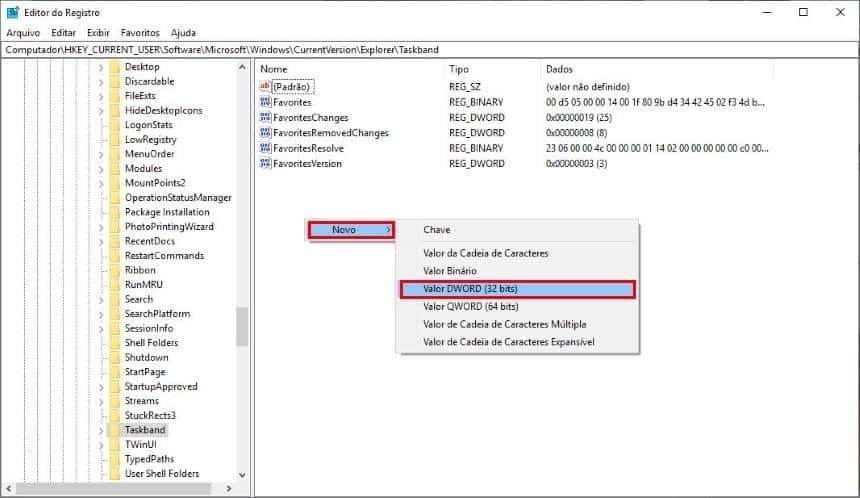This screenshot has width=860, height=498.
Task: Click the registry path address bar
Action: click(430, 50)
